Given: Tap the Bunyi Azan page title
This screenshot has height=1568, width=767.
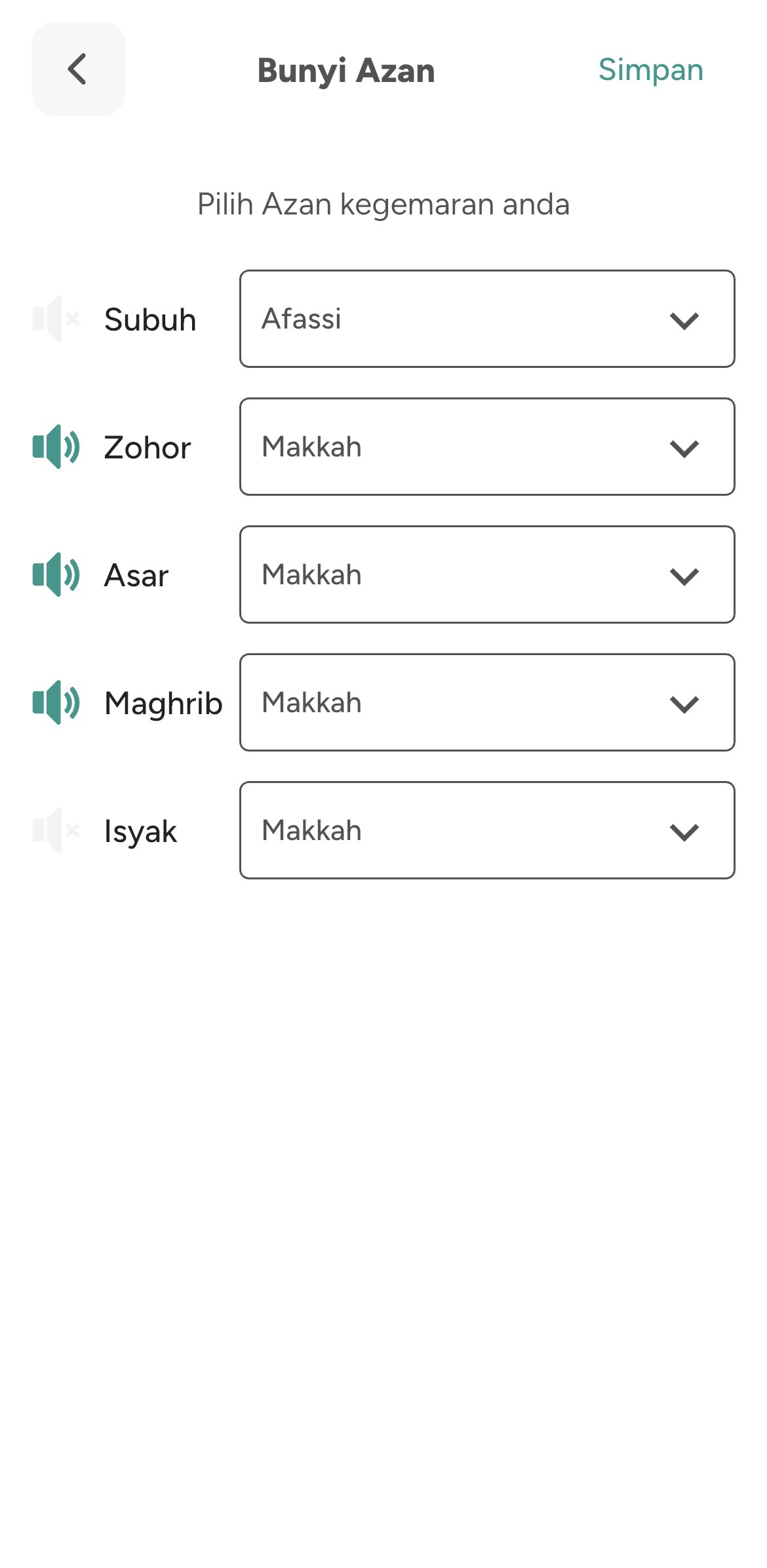Looking at the screenshot, I should [346, 71].
